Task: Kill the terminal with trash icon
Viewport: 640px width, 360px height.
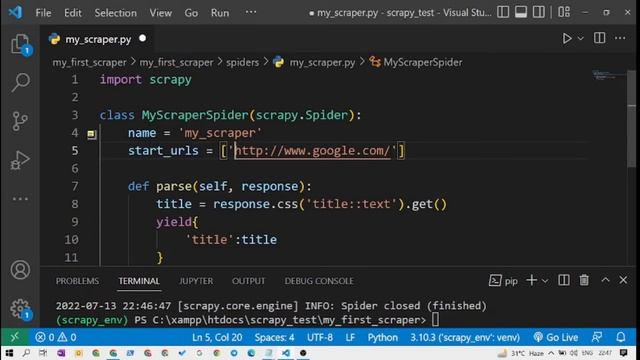Action: [584, 280]
